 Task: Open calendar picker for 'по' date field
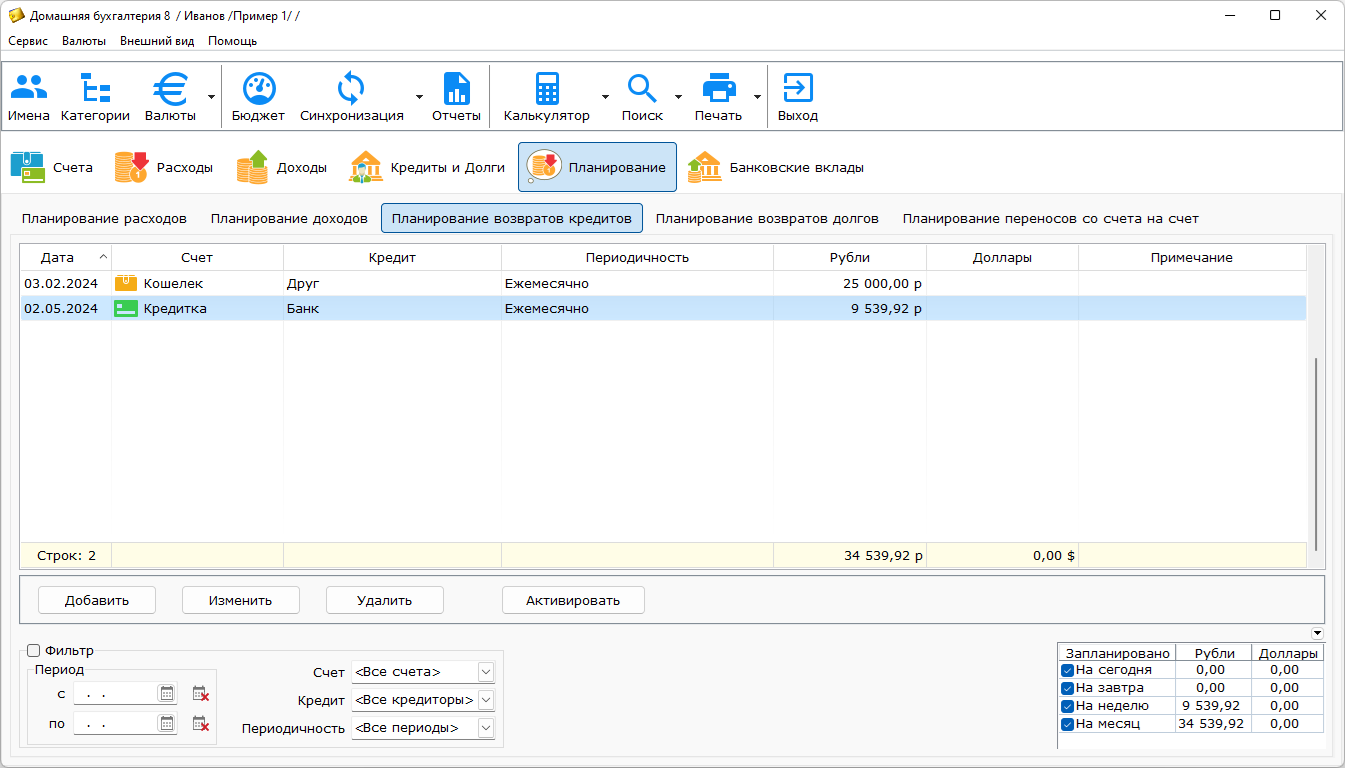point(167,724)
